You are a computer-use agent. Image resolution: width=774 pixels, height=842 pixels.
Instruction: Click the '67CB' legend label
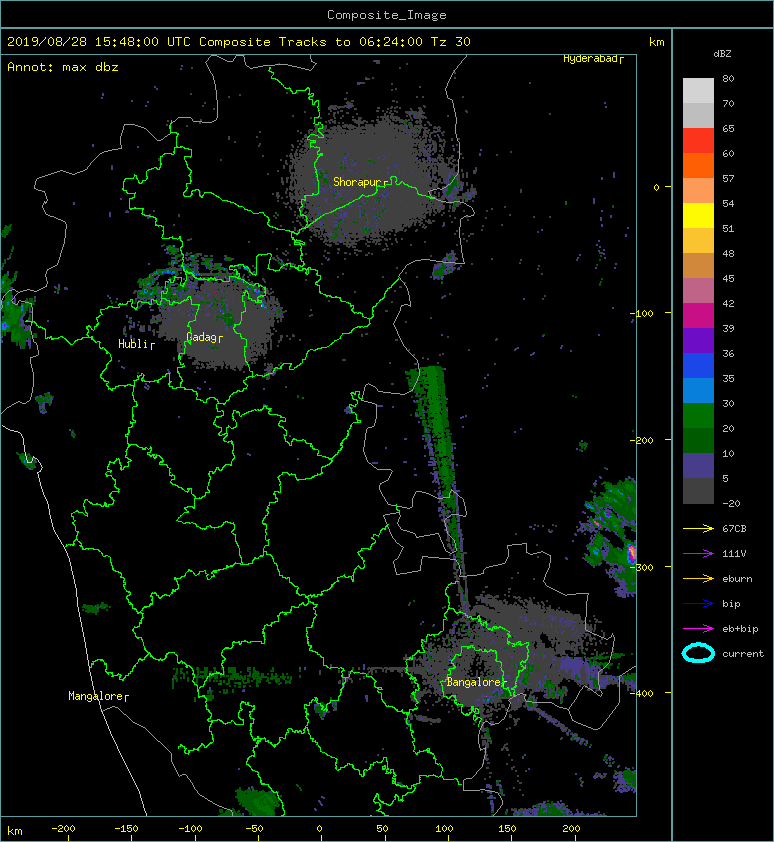(734, 528)
